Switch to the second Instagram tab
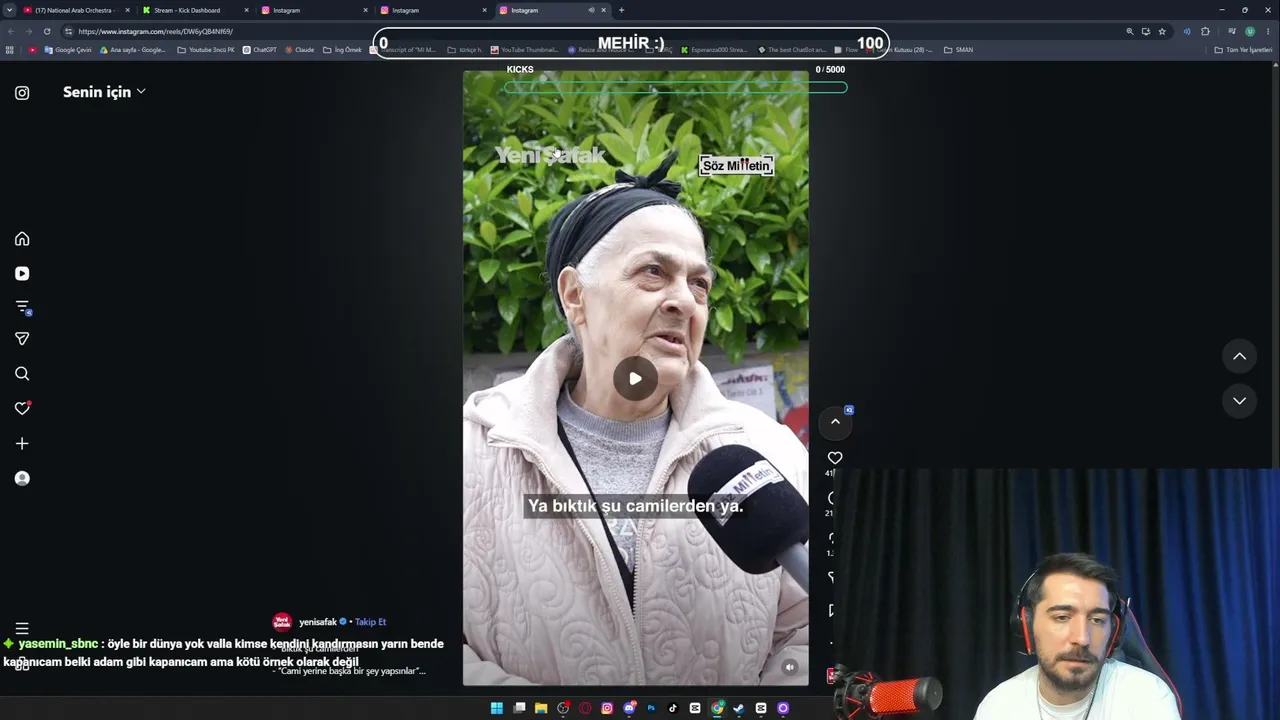1280x720 pixels. (432, 10)
